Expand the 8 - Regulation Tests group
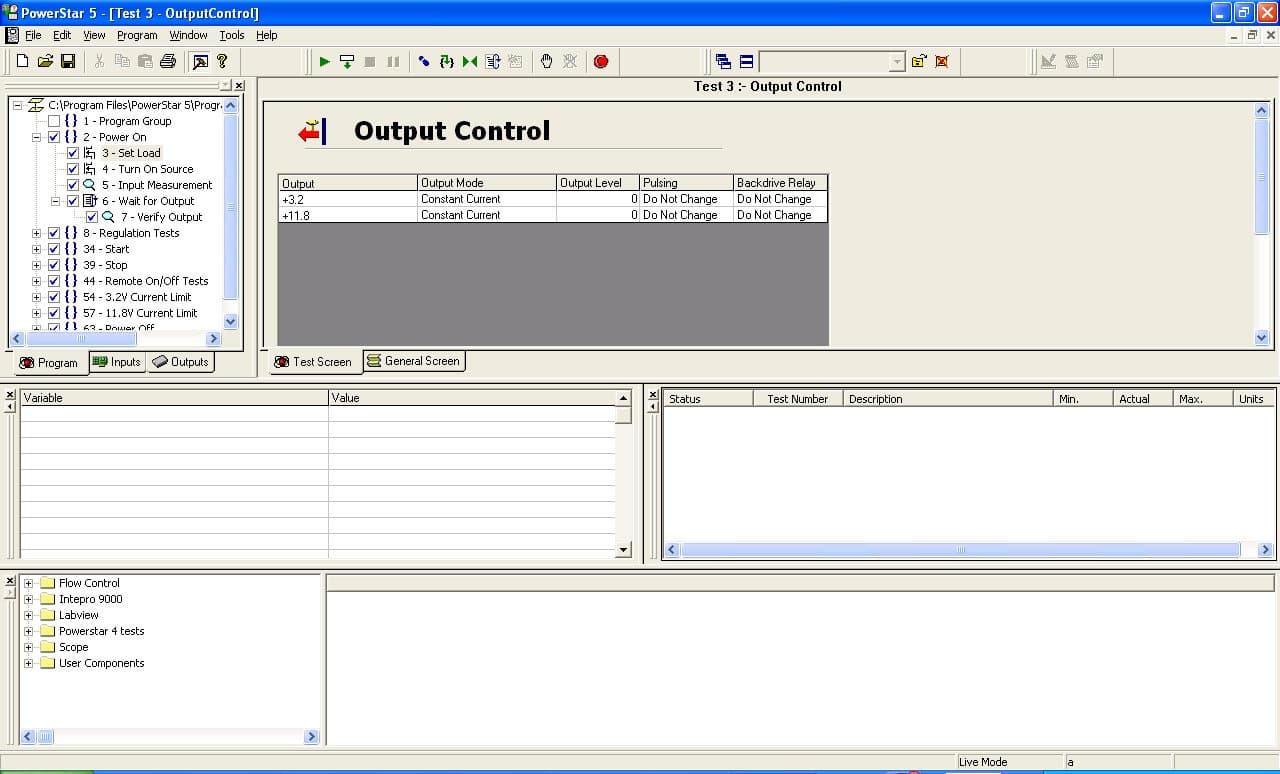The image size is (1280, 774). pyautogui.click(x=36, y=233)
